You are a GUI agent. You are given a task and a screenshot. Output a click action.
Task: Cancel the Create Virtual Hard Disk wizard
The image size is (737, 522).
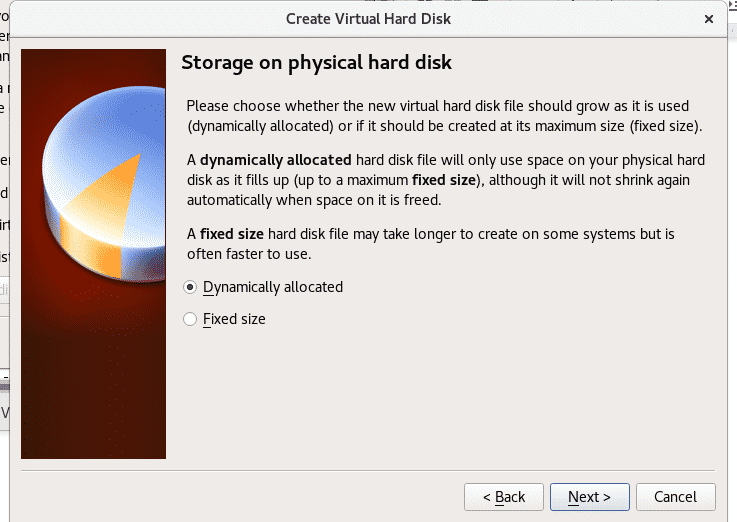(x=675, y=497)
